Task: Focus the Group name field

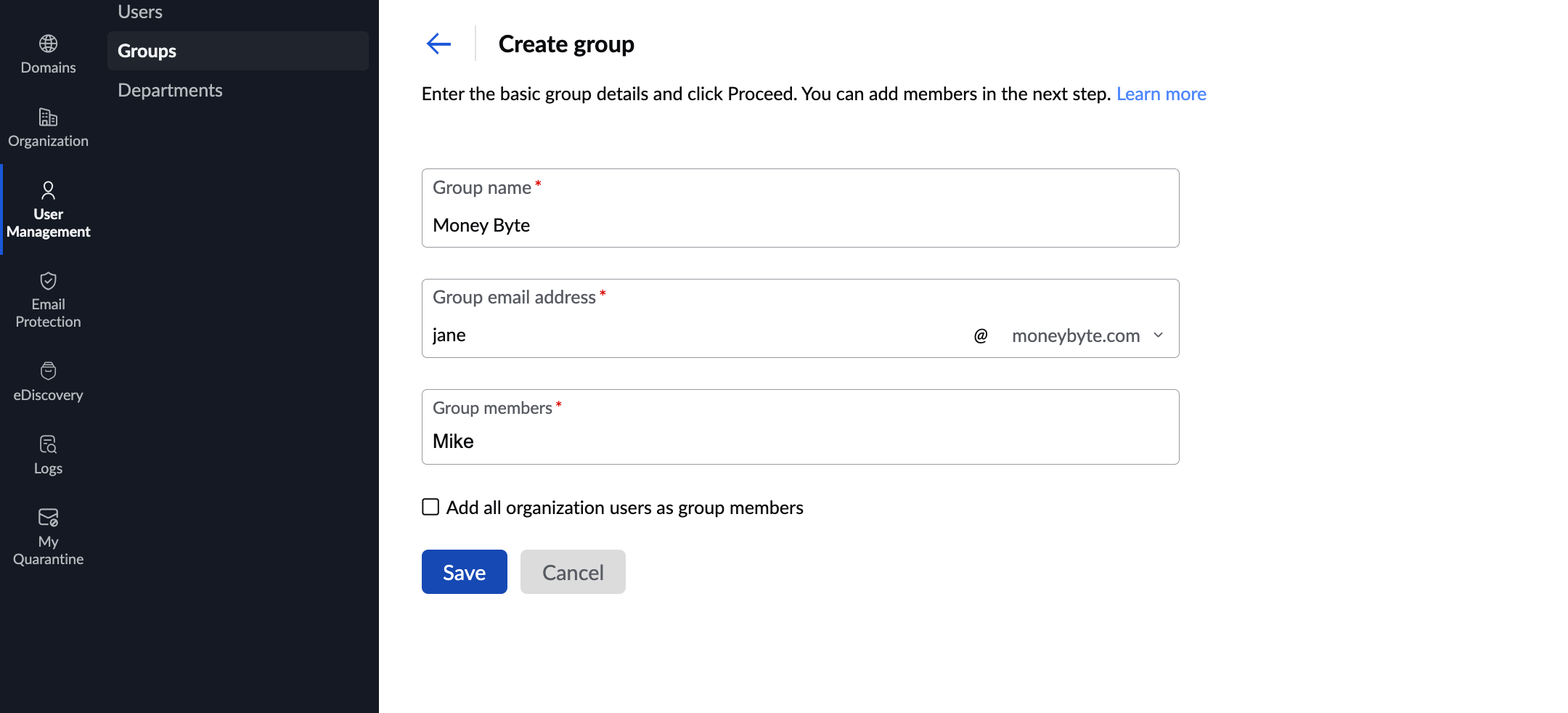Action: point(799,225)
